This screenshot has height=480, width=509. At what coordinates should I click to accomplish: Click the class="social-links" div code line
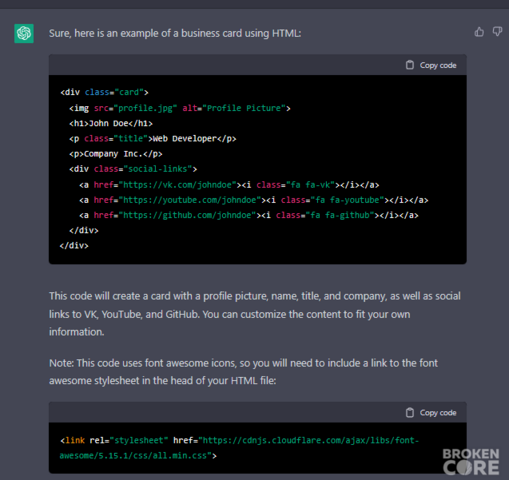pyautogui.click(x=133, y=169)
